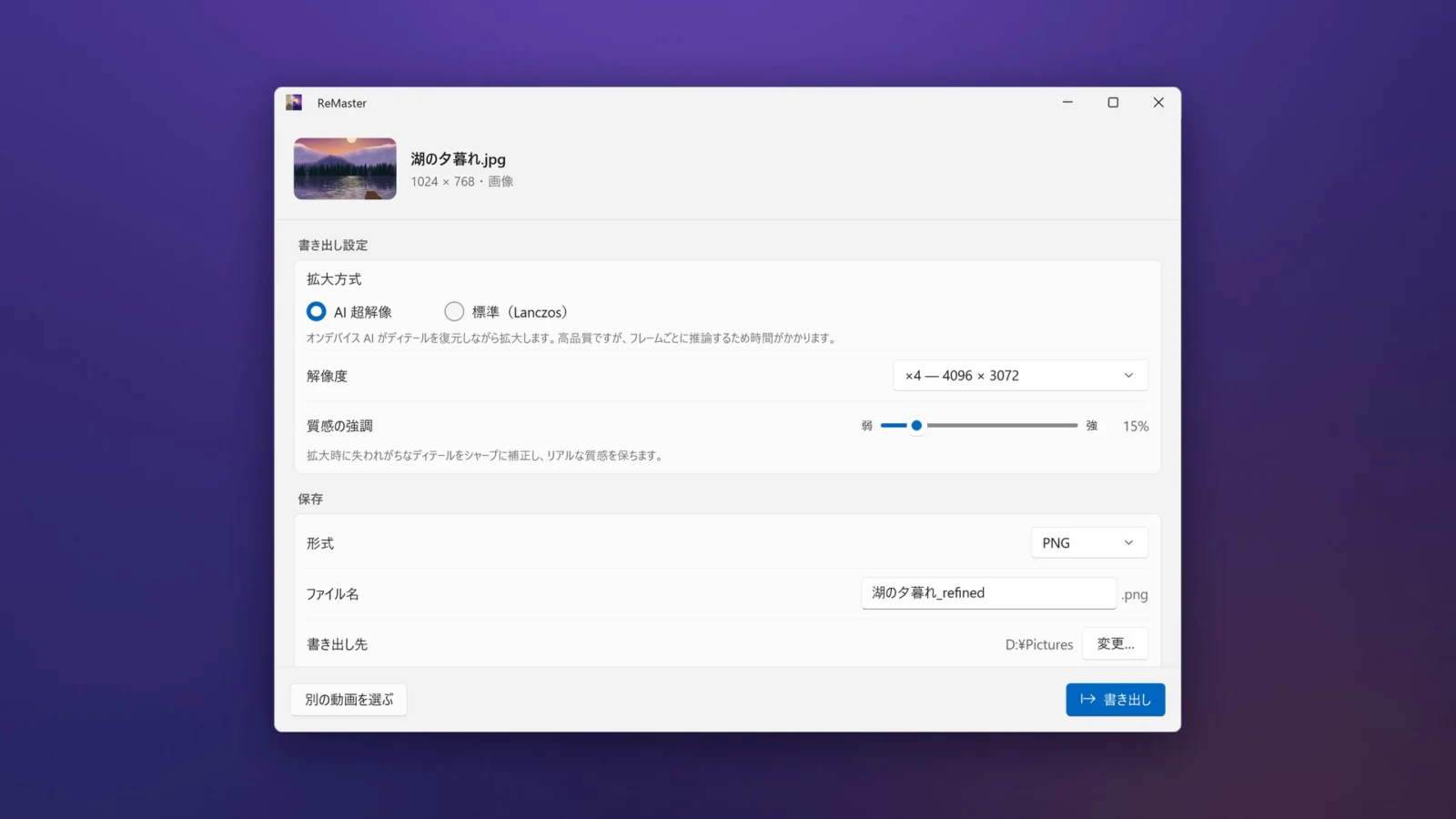
Task: Click the 弱 label beside the slider
Action: pos(867,426)
